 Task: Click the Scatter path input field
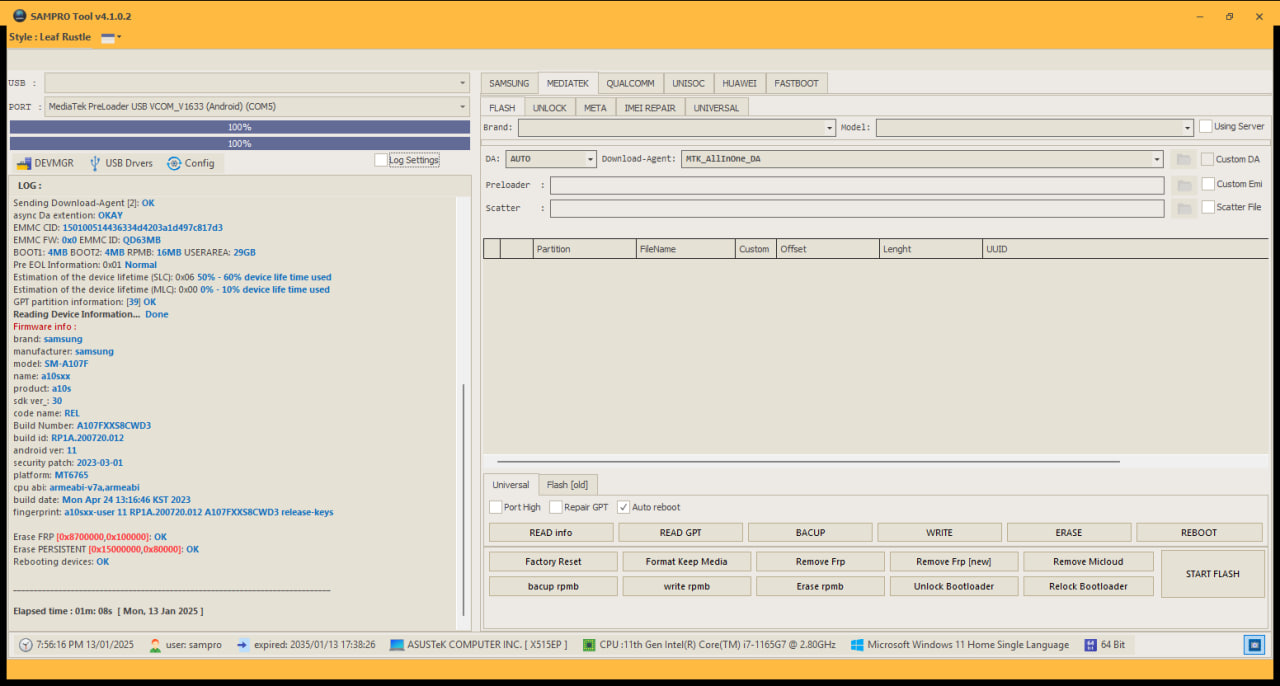pyautogui.click(x=857, y=208)
